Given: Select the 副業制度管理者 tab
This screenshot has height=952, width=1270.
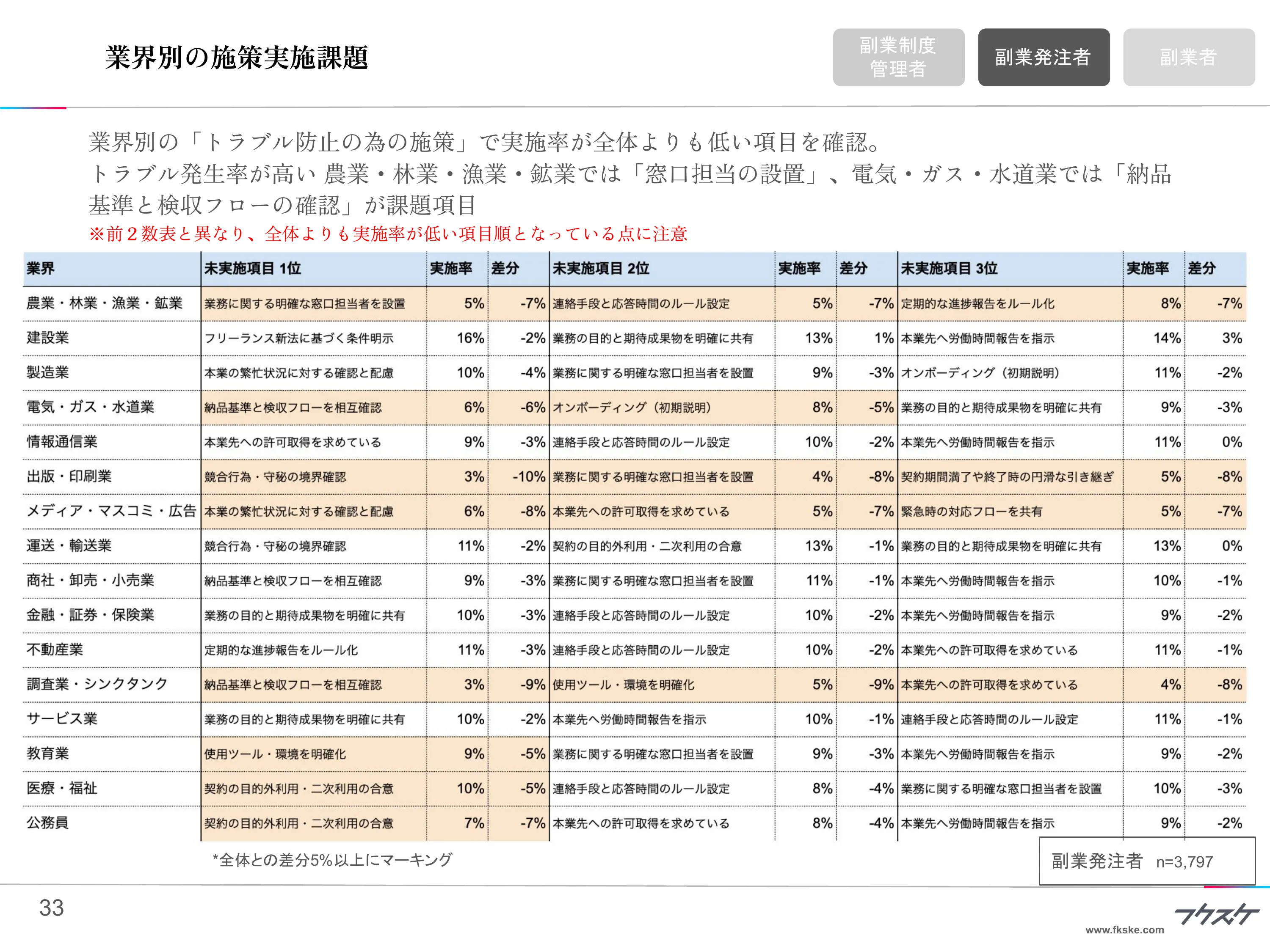Looking at the screenshot, I should (899, 58).
